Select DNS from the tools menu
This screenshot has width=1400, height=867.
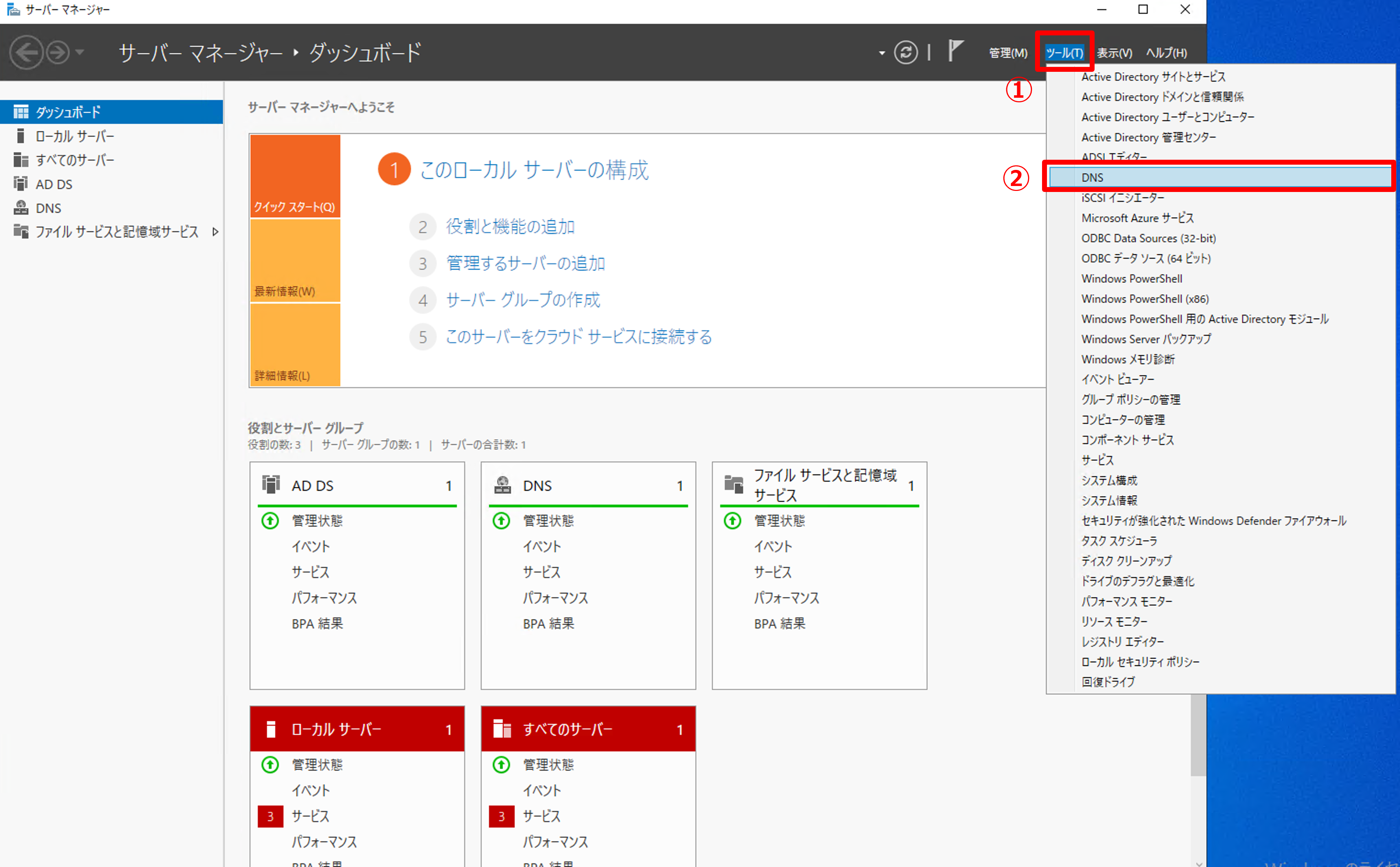[x=1092, y=178]
